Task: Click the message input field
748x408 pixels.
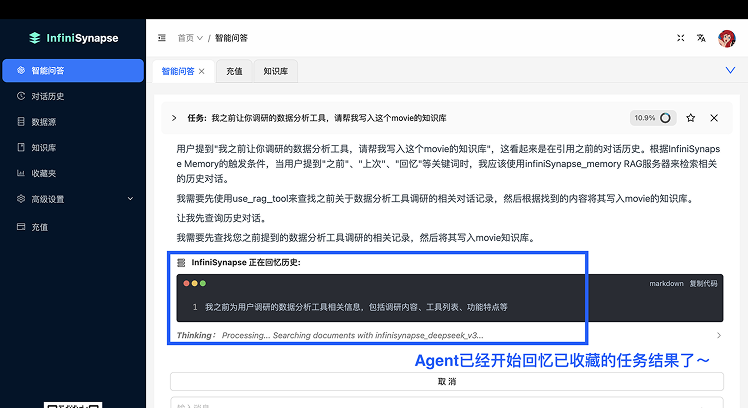Action: pyautogui.click(x=447, y=403)
